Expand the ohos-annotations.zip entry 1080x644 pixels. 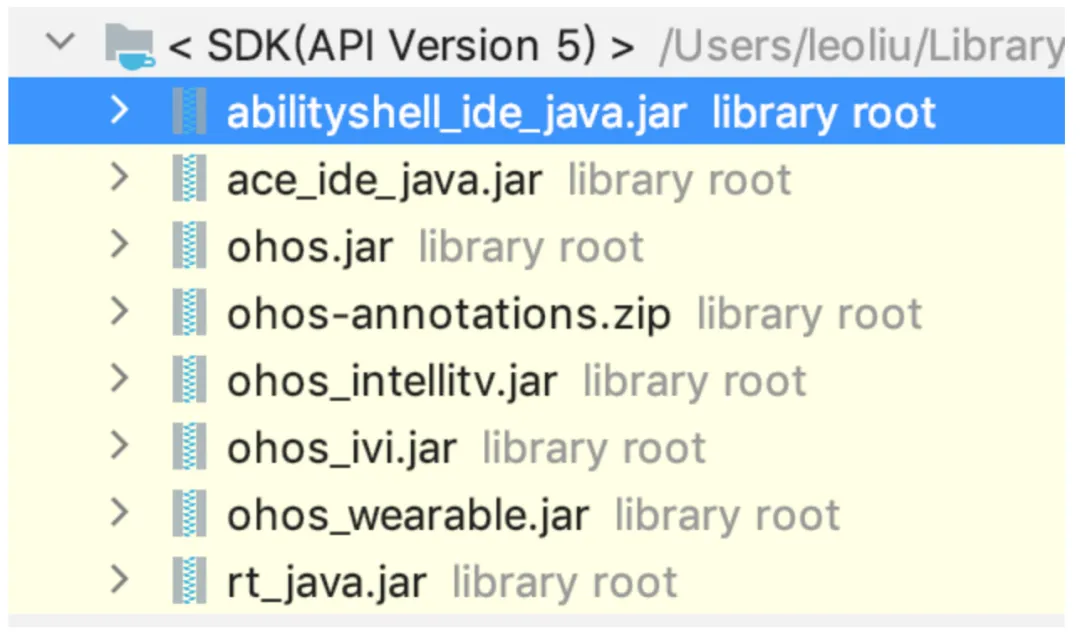pyautogui.click(x=119, y=313)
